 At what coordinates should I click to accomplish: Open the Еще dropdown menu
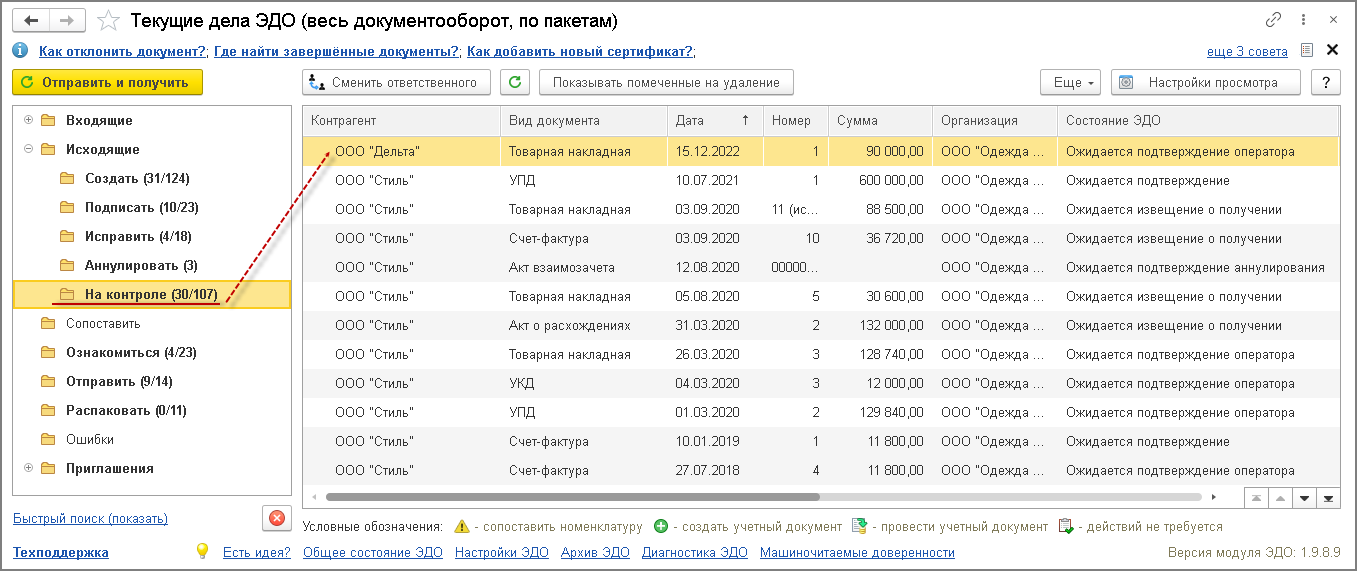(x=1070, y=83)
